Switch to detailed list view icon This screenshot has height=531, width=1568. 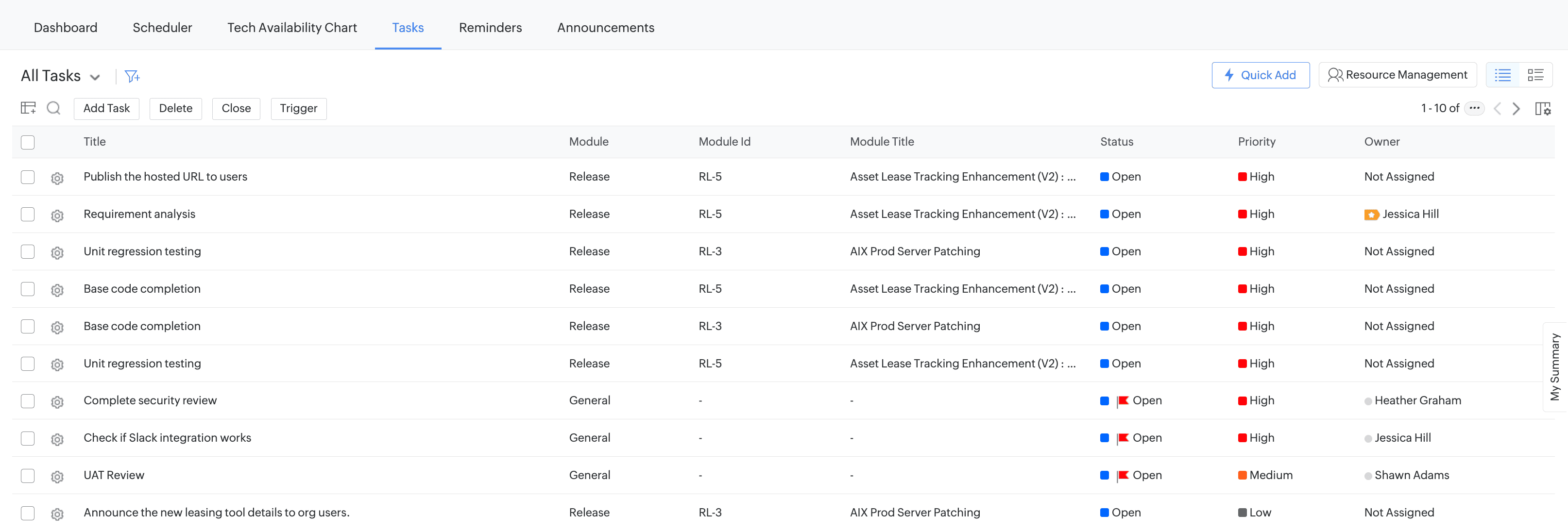[1535, 75]
